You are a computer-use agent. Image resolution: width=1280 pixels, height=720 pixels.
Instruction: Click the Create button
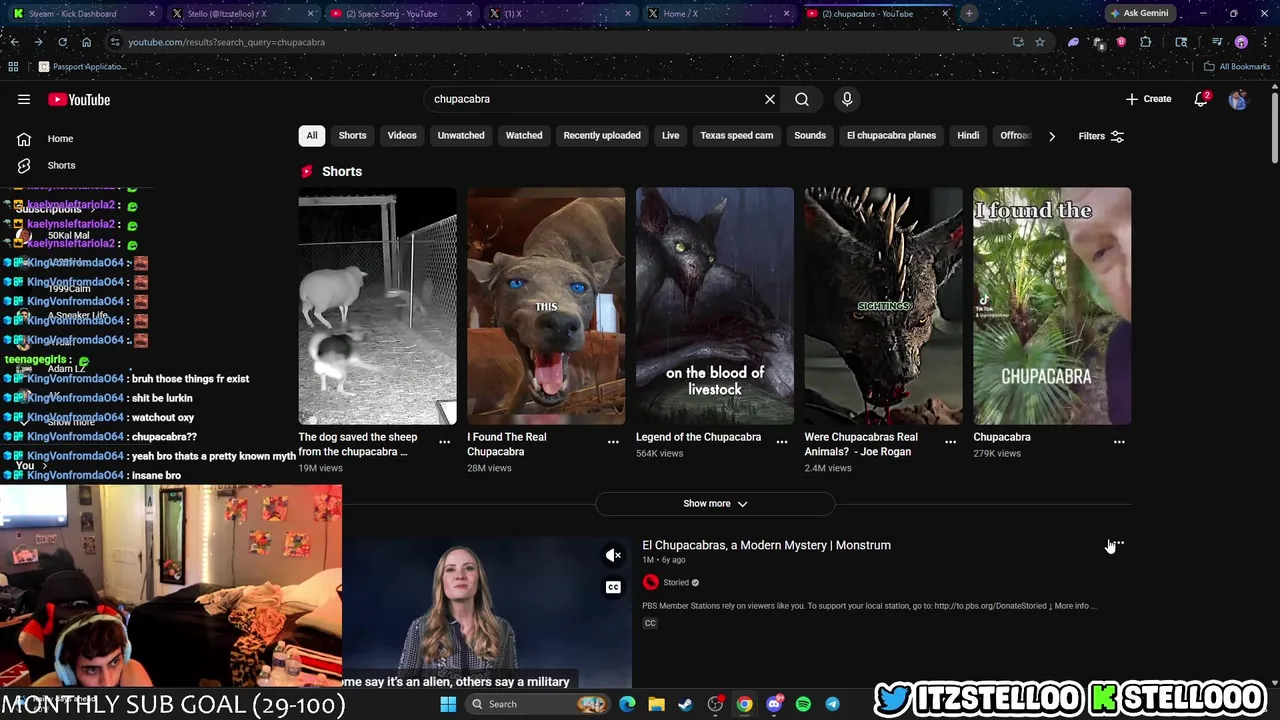(x=1148, y=99)
